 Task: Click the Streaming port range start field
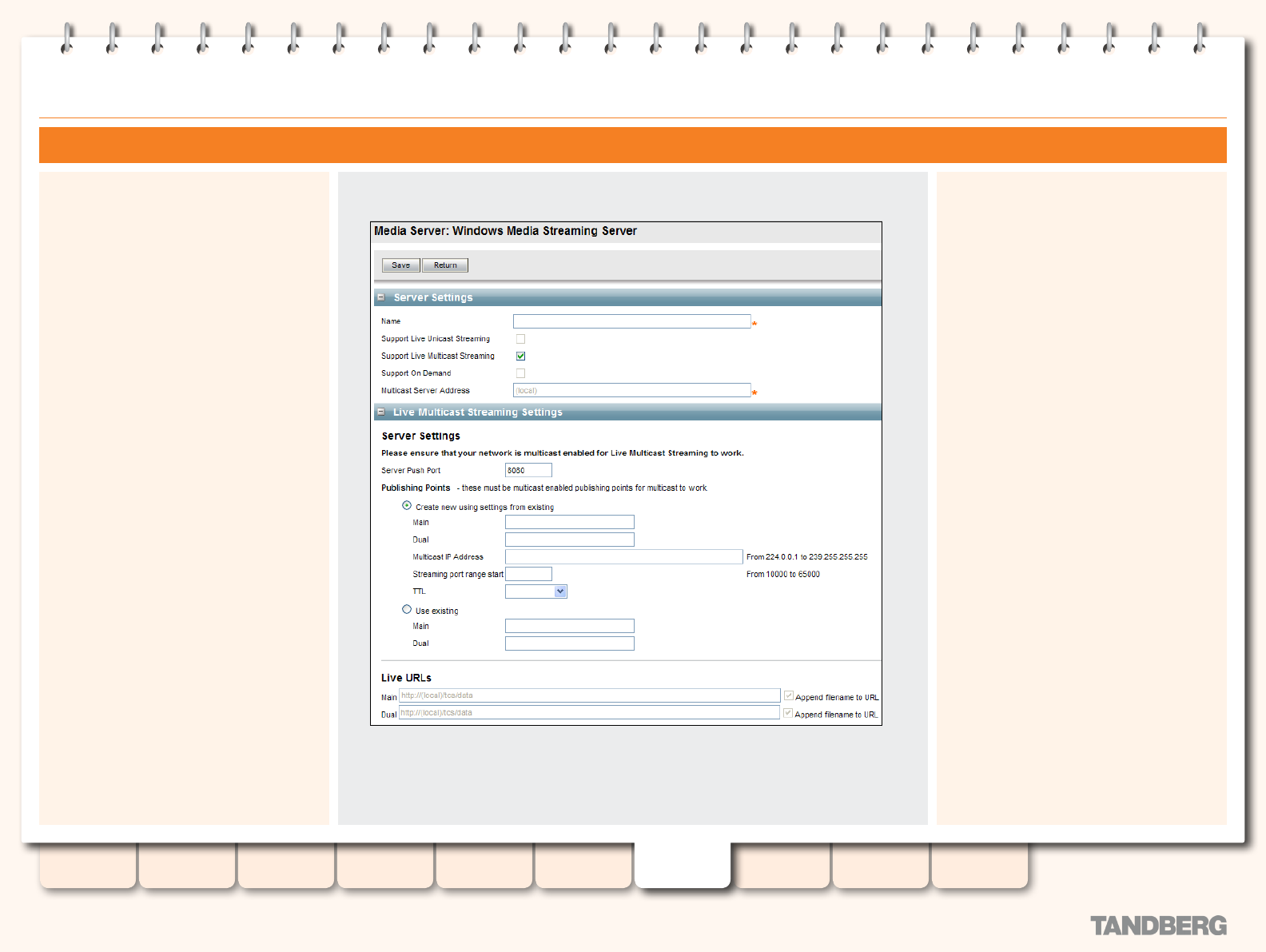[x=528, y=574]
